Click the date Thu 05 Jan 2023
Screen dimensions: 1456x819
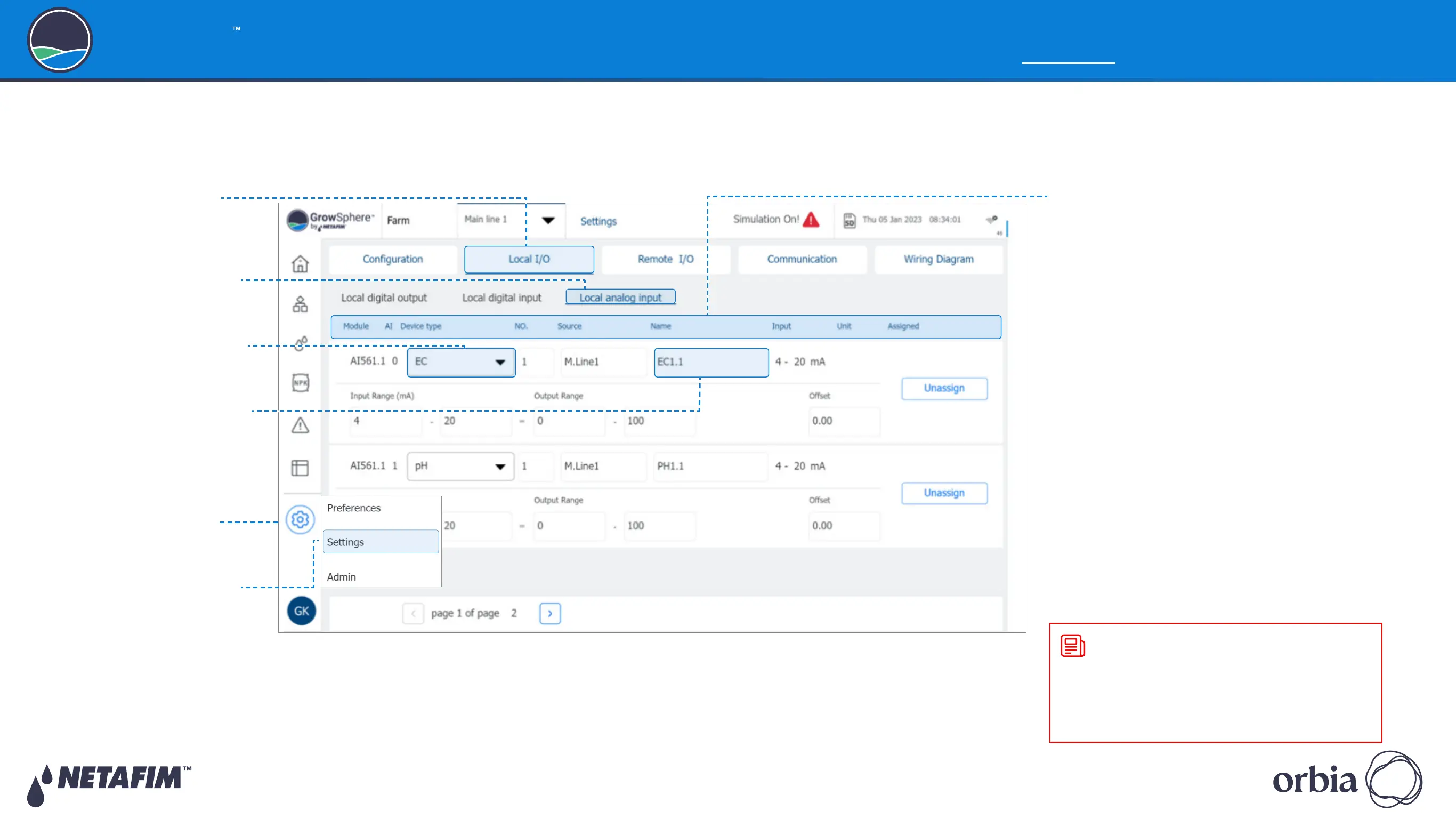point(892,220)
